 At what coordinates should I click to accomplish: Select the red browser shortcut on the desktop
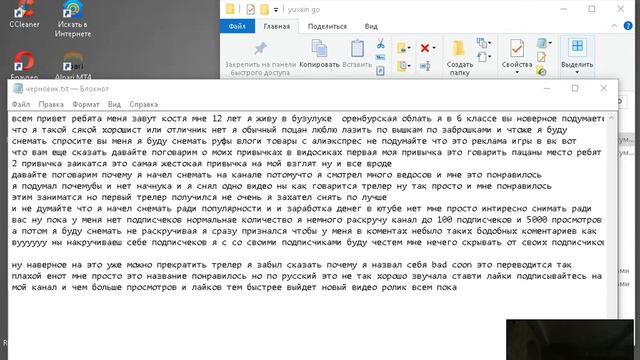pyautogui.click(x=24, y=65)
